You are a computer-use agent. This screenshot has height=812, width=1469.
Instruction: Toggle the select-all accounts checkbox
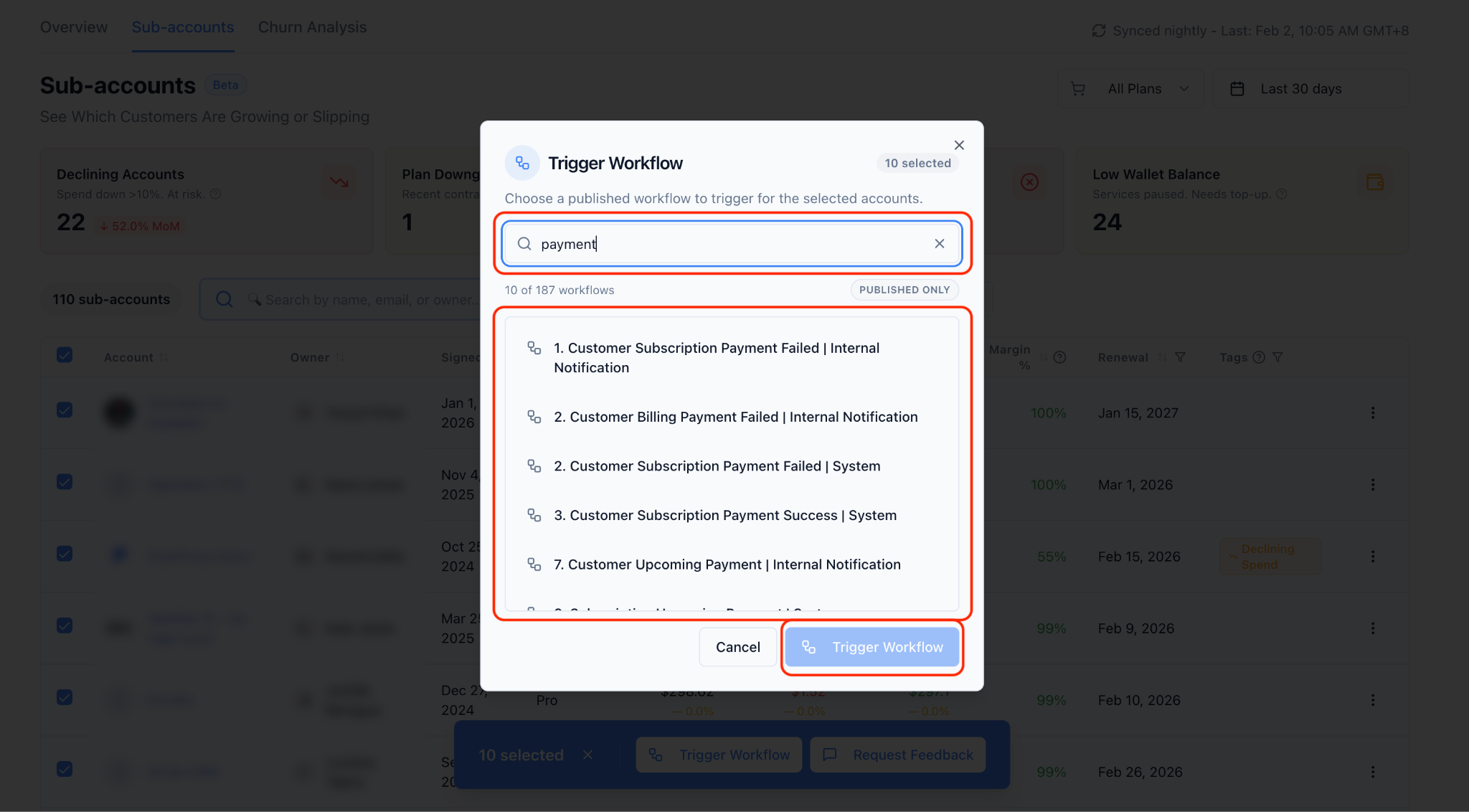65,355
